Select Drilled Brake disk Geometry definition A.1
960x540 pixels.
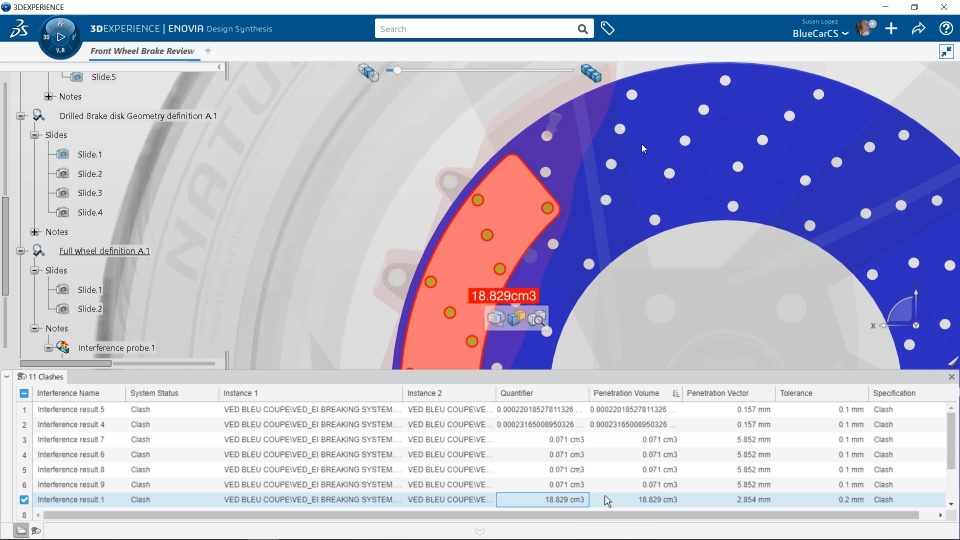(138, 116)
